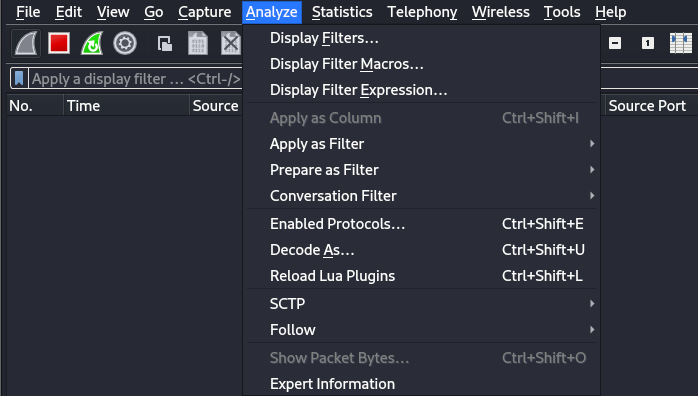
Task: Click the normal size 1:1 icon
Action: 648,43
